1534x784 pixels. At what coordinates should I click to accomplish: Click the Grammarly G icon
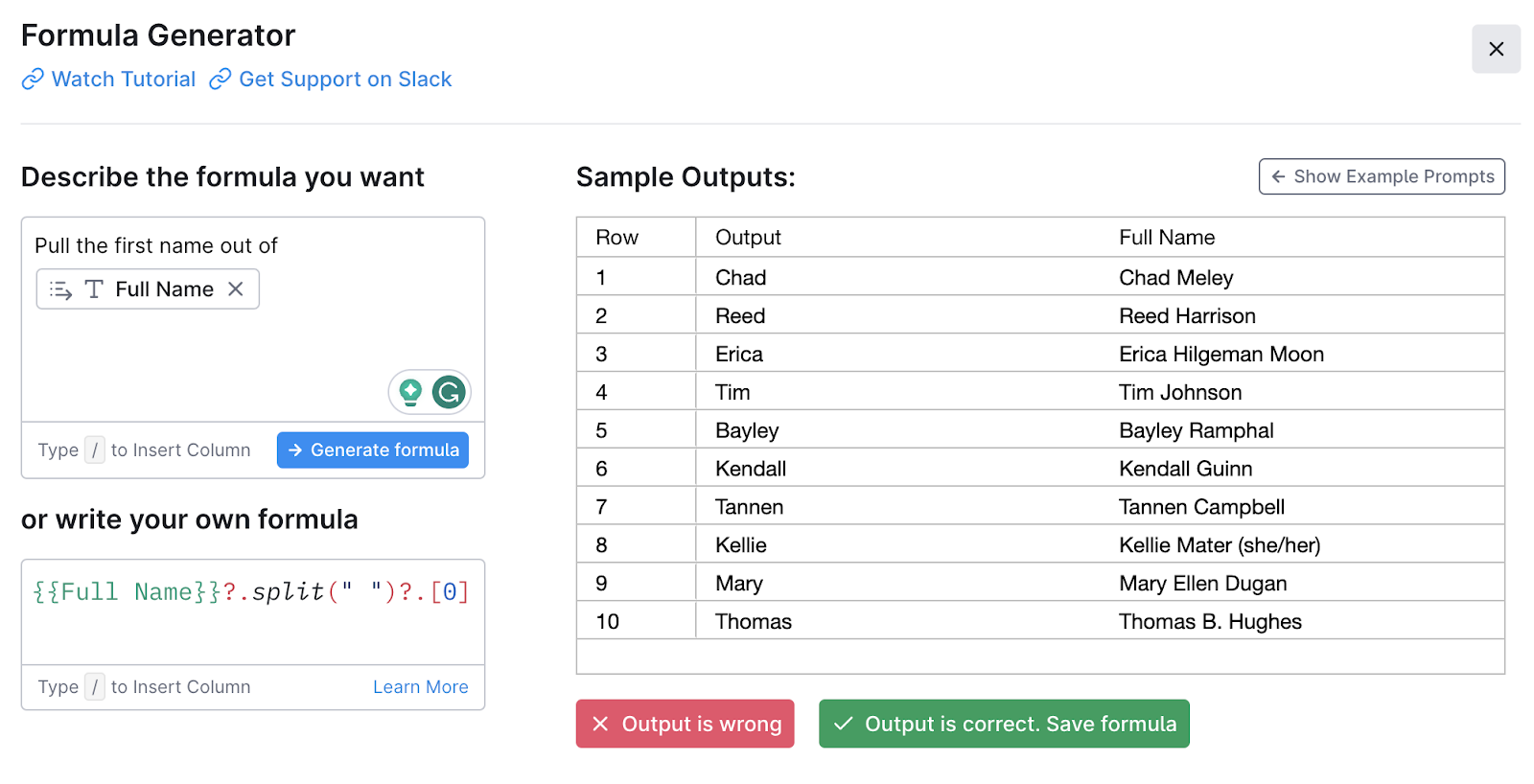pos(449,392)
